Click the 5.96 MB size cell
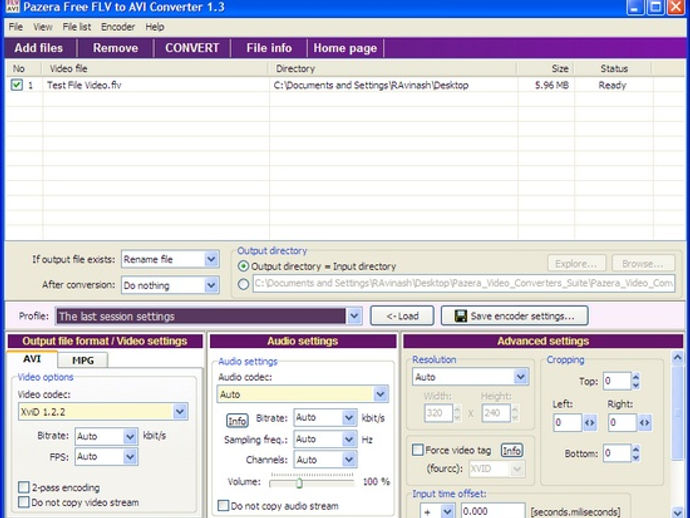690x518 pixels. [551, 85]
